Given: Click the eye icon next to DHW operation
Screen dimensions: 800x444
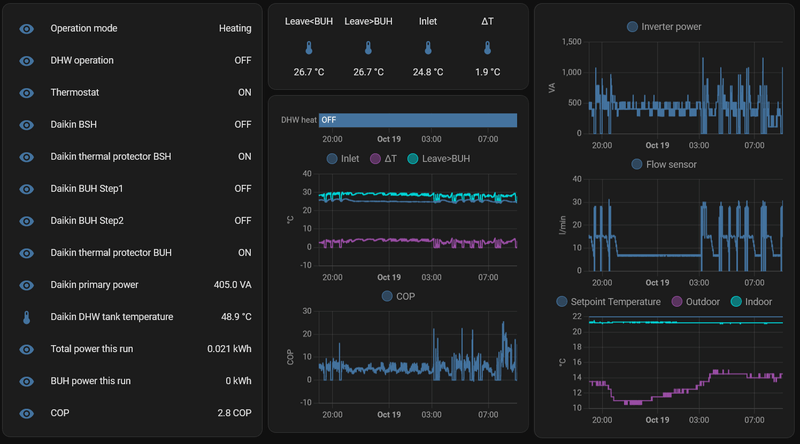Looking at the screenshot, I should (x=27, y=60).
